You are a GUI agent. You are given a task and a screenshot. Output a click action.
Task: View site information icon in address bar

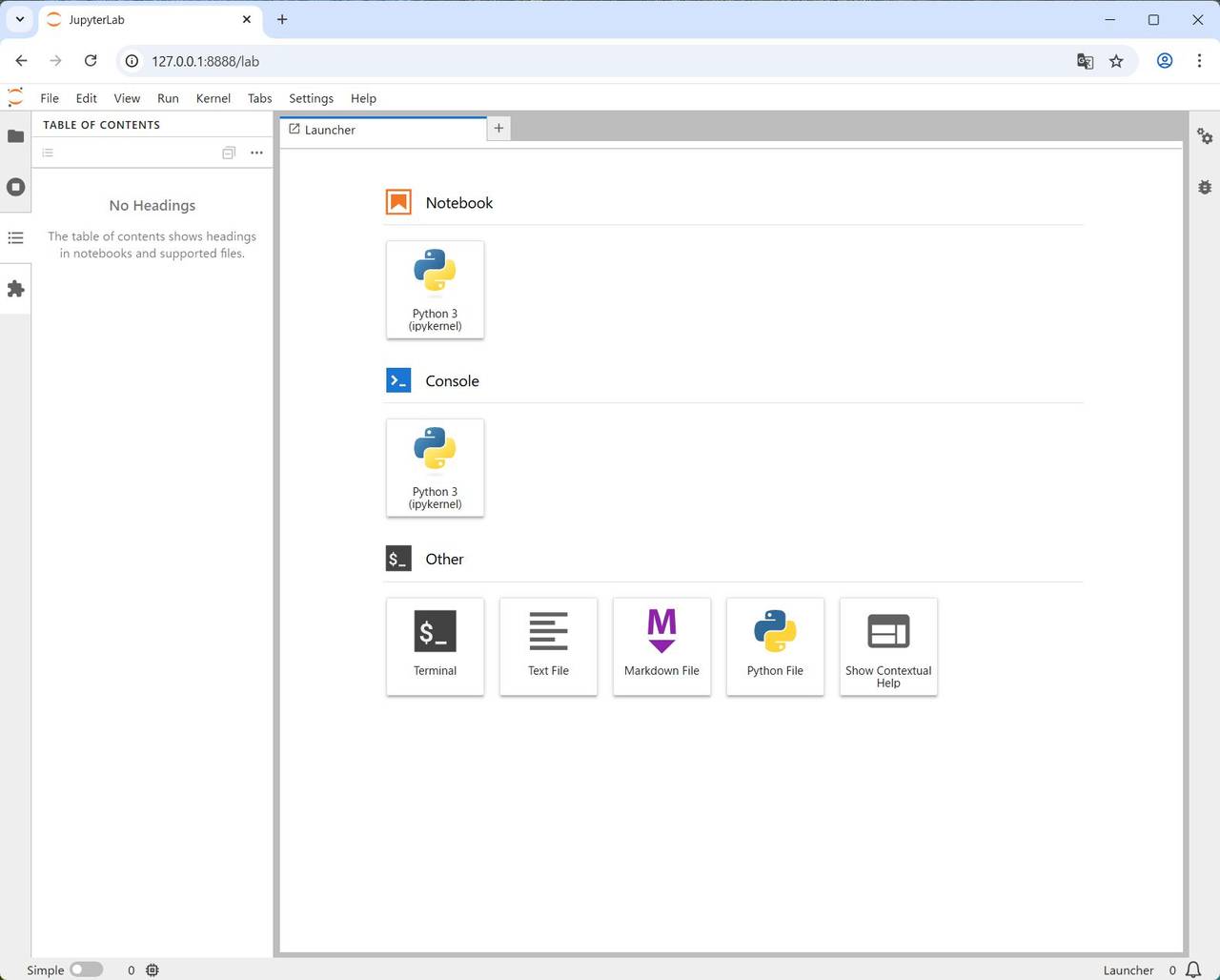pyautogui.click(x=132, y=61)
